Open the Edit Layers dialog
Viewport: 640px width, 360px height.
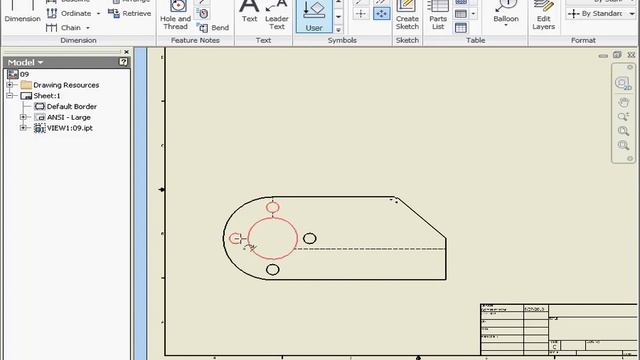point(543,16)
